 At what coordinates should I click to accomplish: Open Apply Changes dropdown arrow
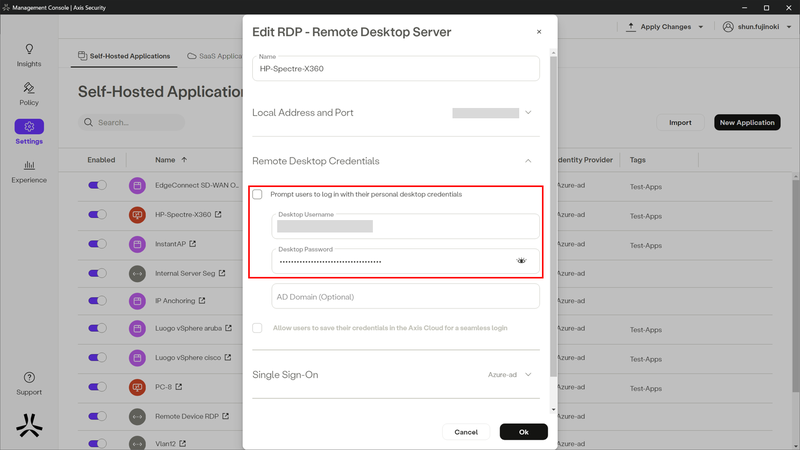click(701, 27)
